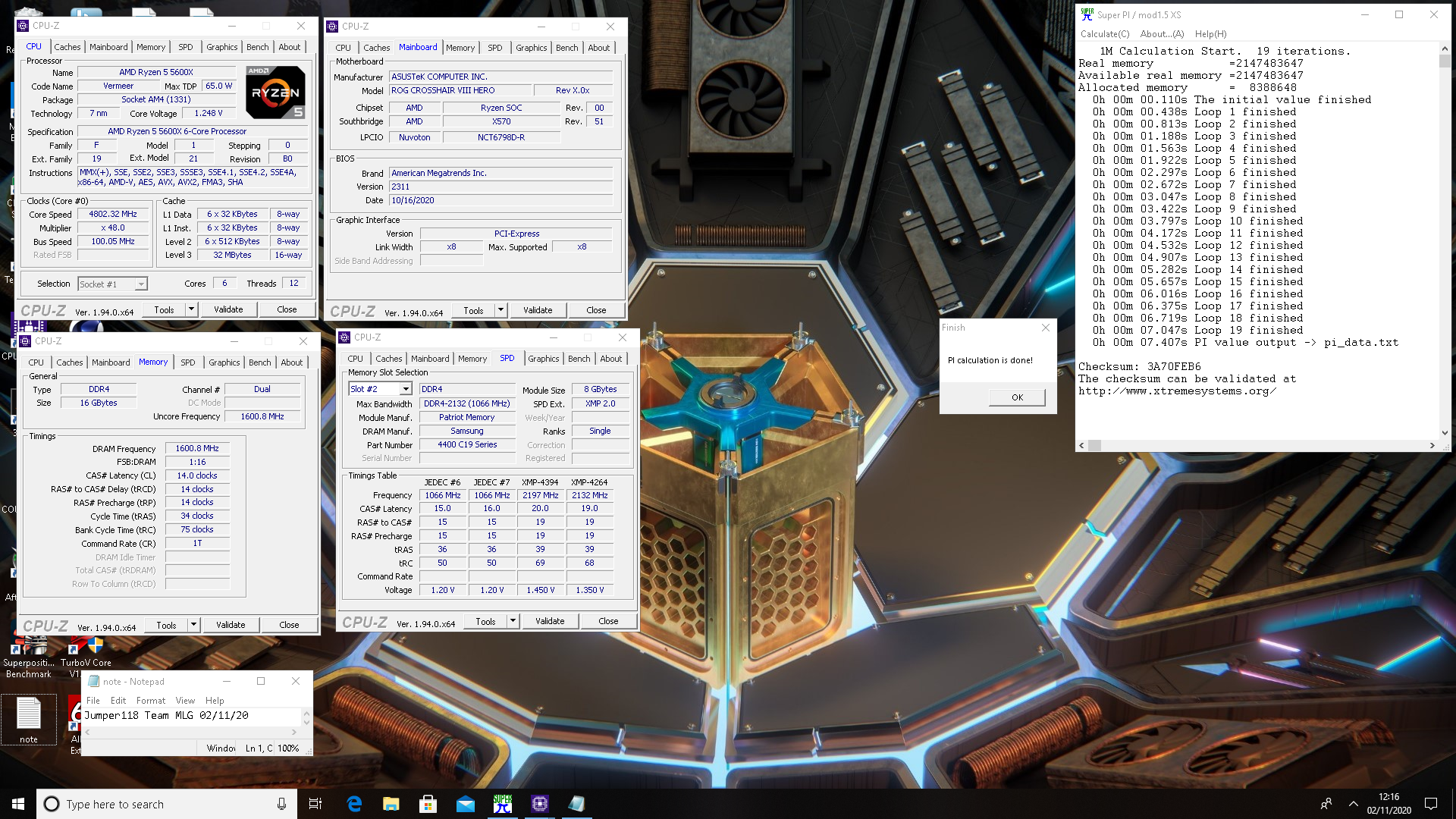The width and height of the screenshot is (1456, 819).
Task: Switch to Super PI on the taskbar
Action: click(x=503, y=804)
